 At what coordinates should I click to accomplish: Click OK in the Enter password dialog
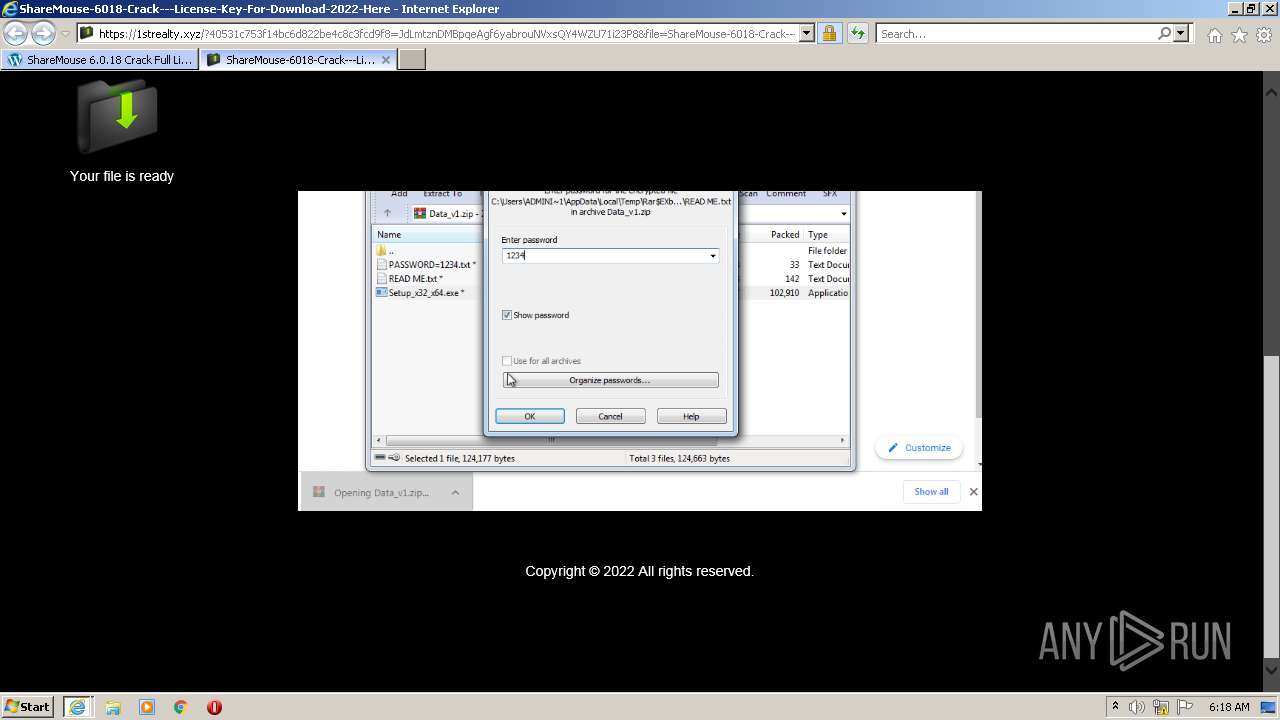pos(530,416)
